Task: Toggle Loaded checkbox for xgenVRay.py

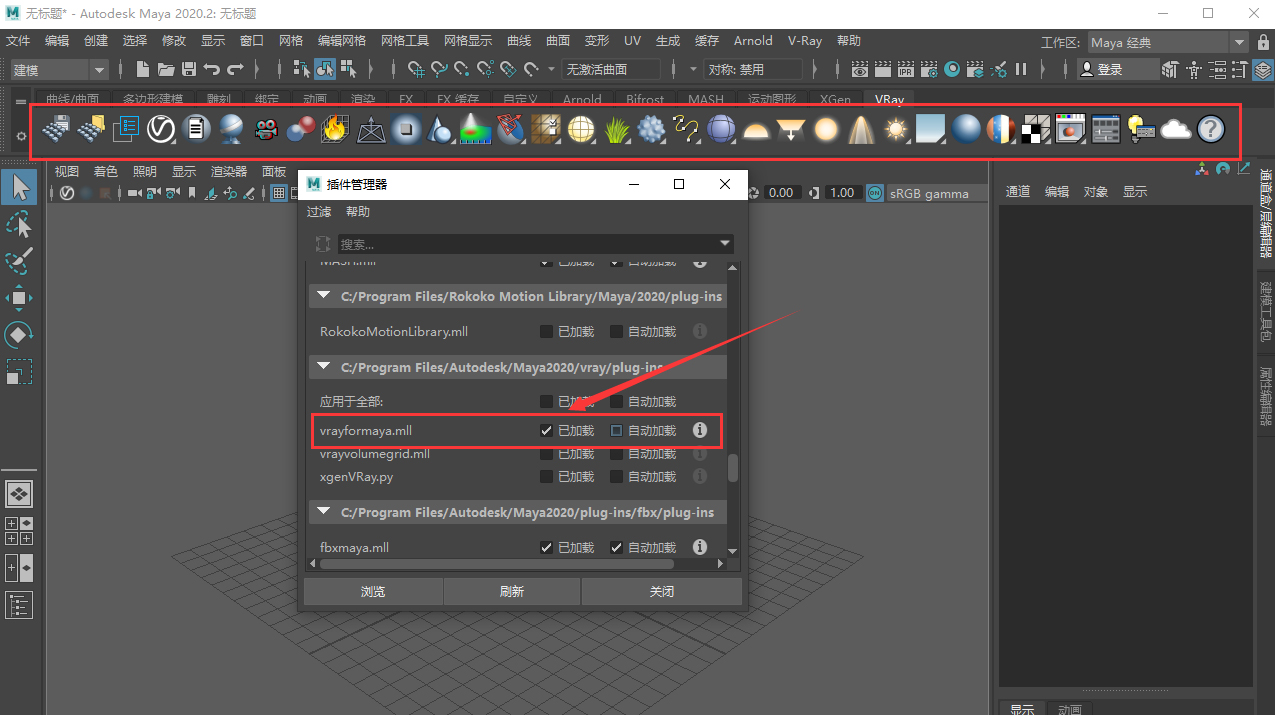Action: pyautogui.click(x=546, y=476)
